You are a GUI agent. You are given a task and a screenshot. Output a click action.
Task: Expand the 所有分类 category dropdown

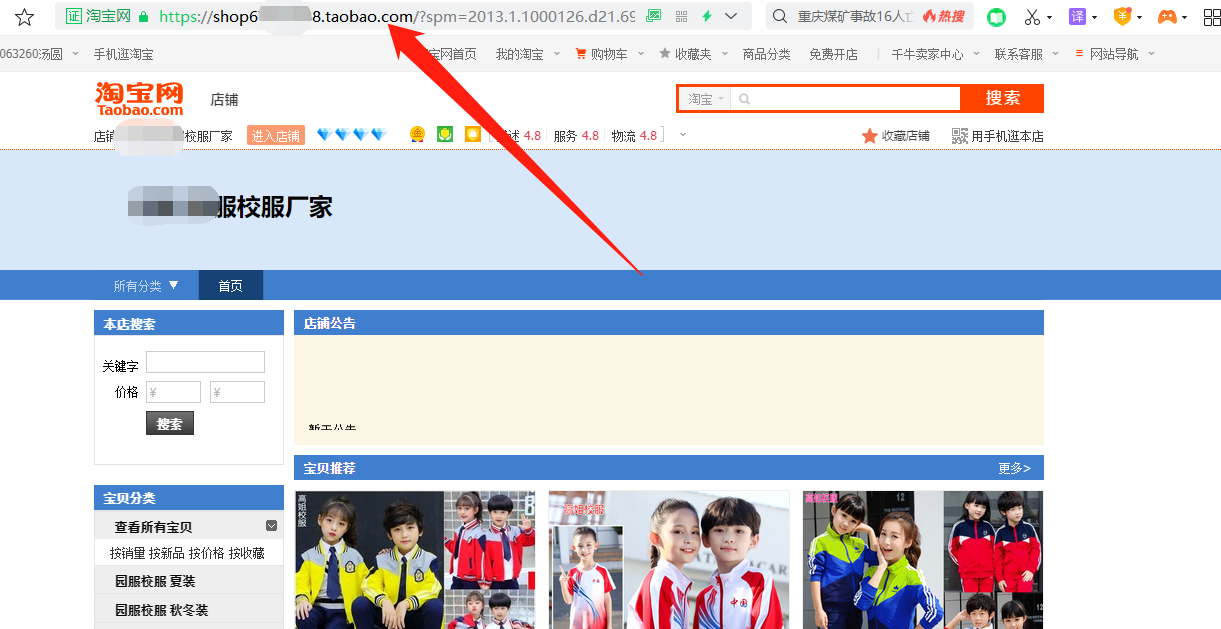coord(144,285)
